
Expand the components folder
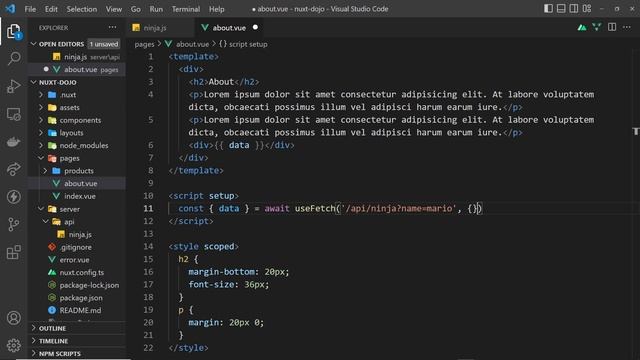click(41, 120)
